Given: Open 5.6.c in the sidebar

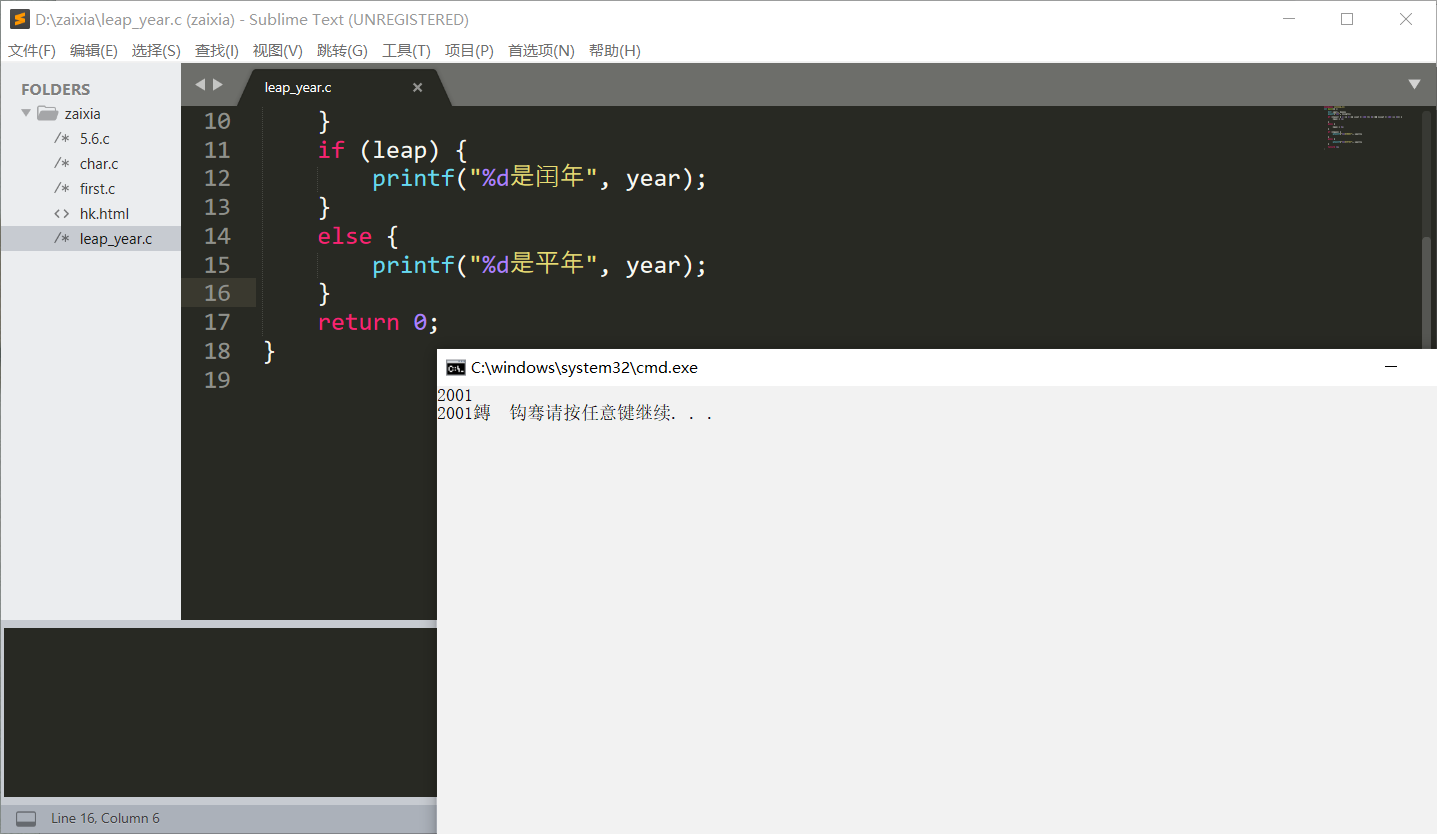Looking at the screenshot, I should coord(95,139).
